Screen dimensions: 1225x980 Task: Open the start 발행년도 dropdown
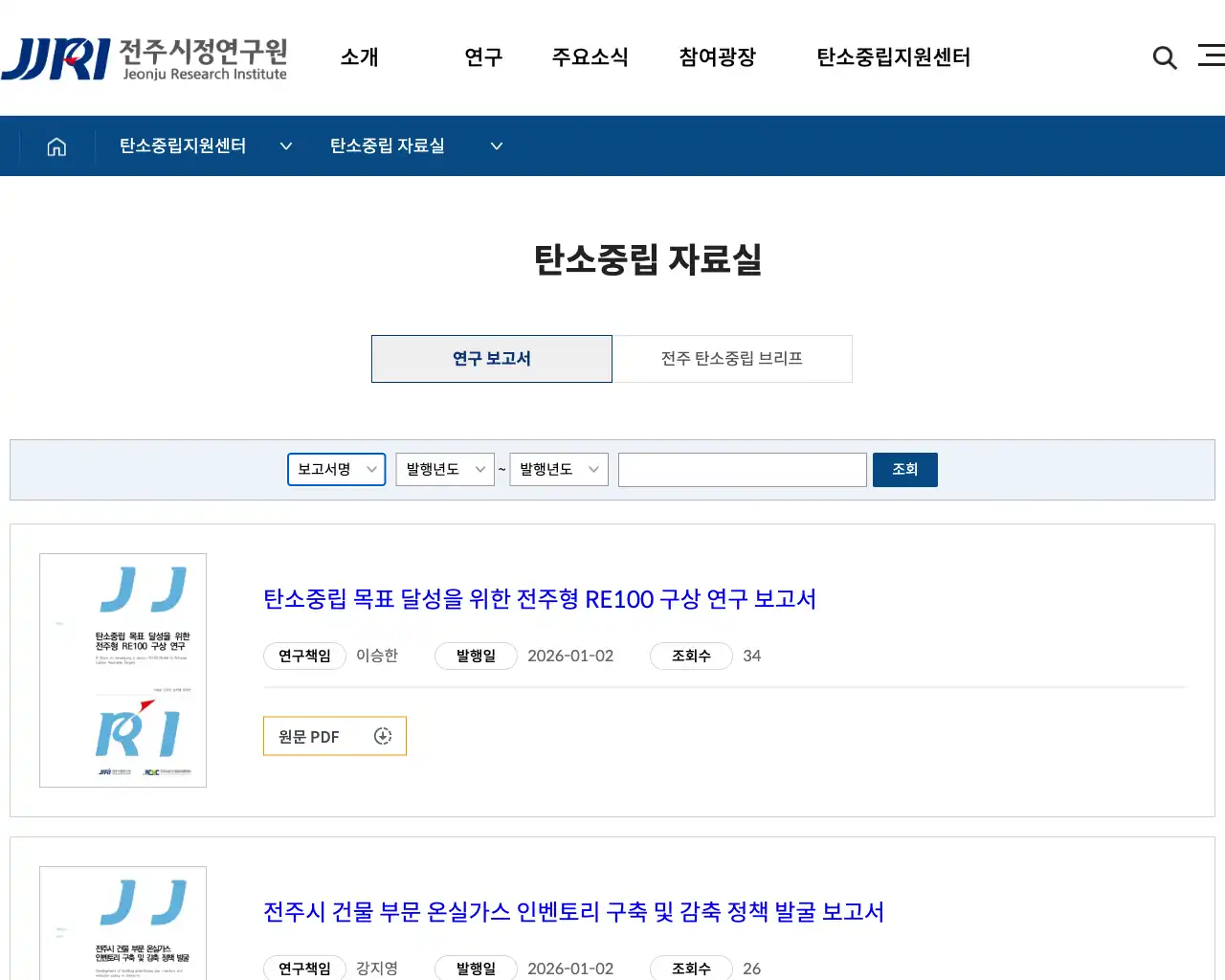(x=445, y=470)
